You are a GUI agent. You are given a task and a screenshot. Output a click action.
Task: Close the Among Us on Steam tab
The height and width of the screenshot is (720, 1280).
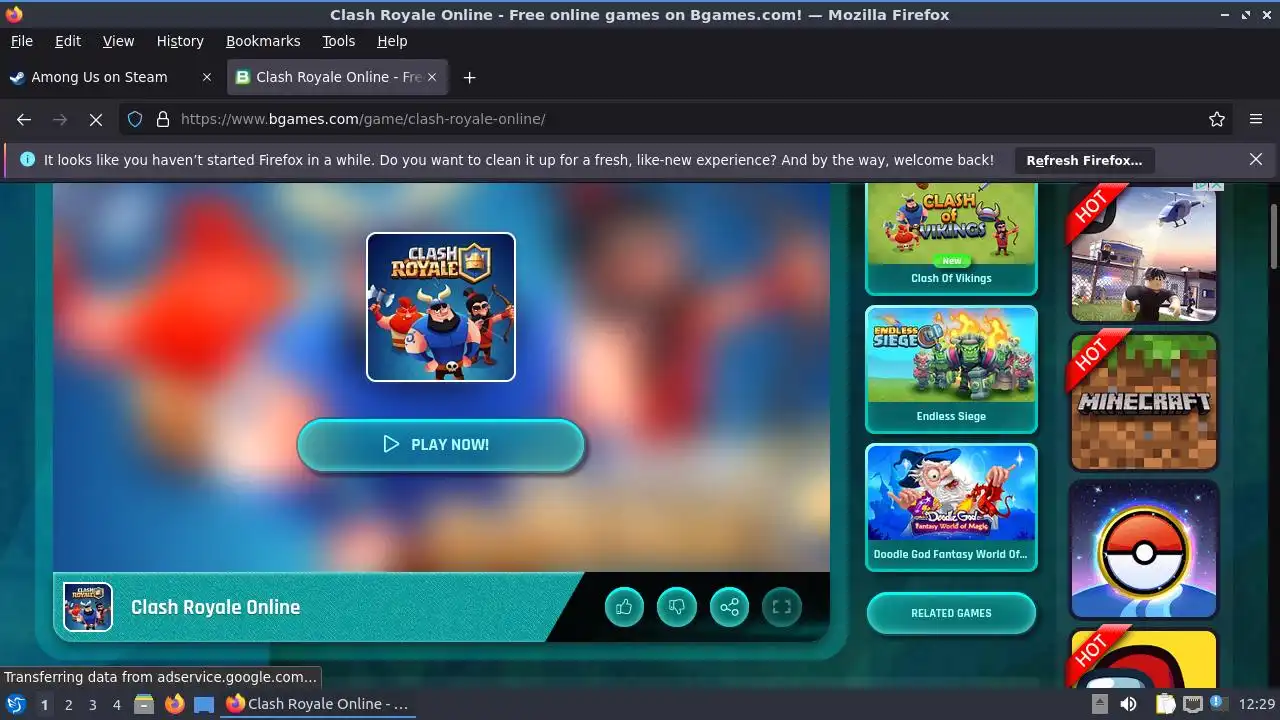(x=207, y=77)
